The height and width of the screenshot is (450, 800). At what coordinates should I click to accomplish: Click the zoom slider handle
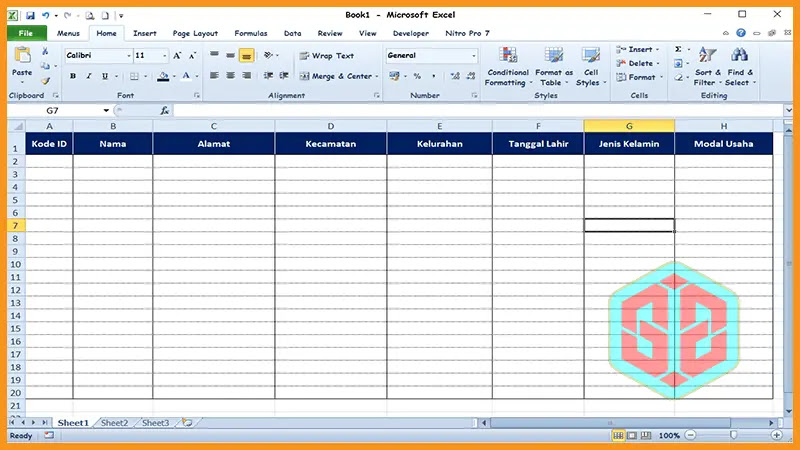(733, 435)
